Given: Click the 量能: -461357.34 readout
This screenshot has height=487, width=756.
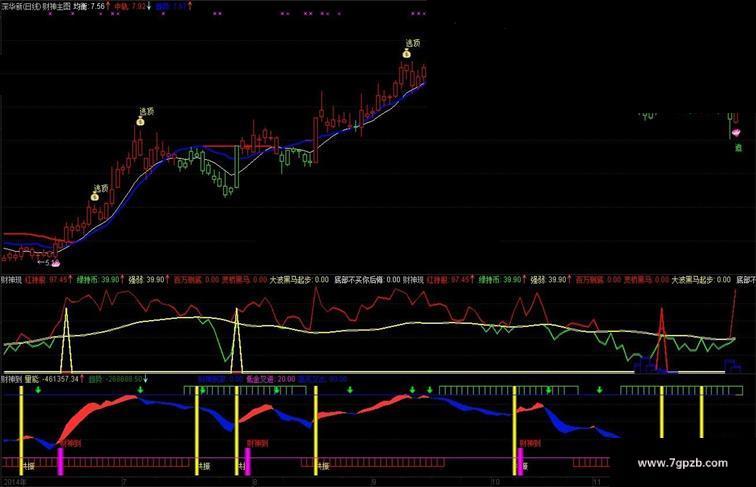Looking at the screenshot, I should coord(51,379).
